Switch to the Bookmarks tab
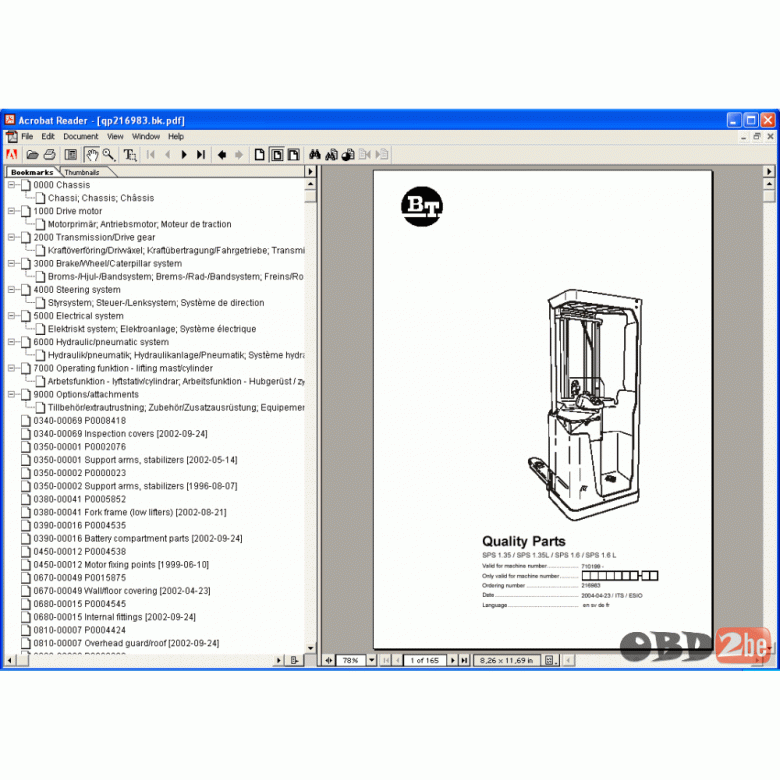 (32, 172)
